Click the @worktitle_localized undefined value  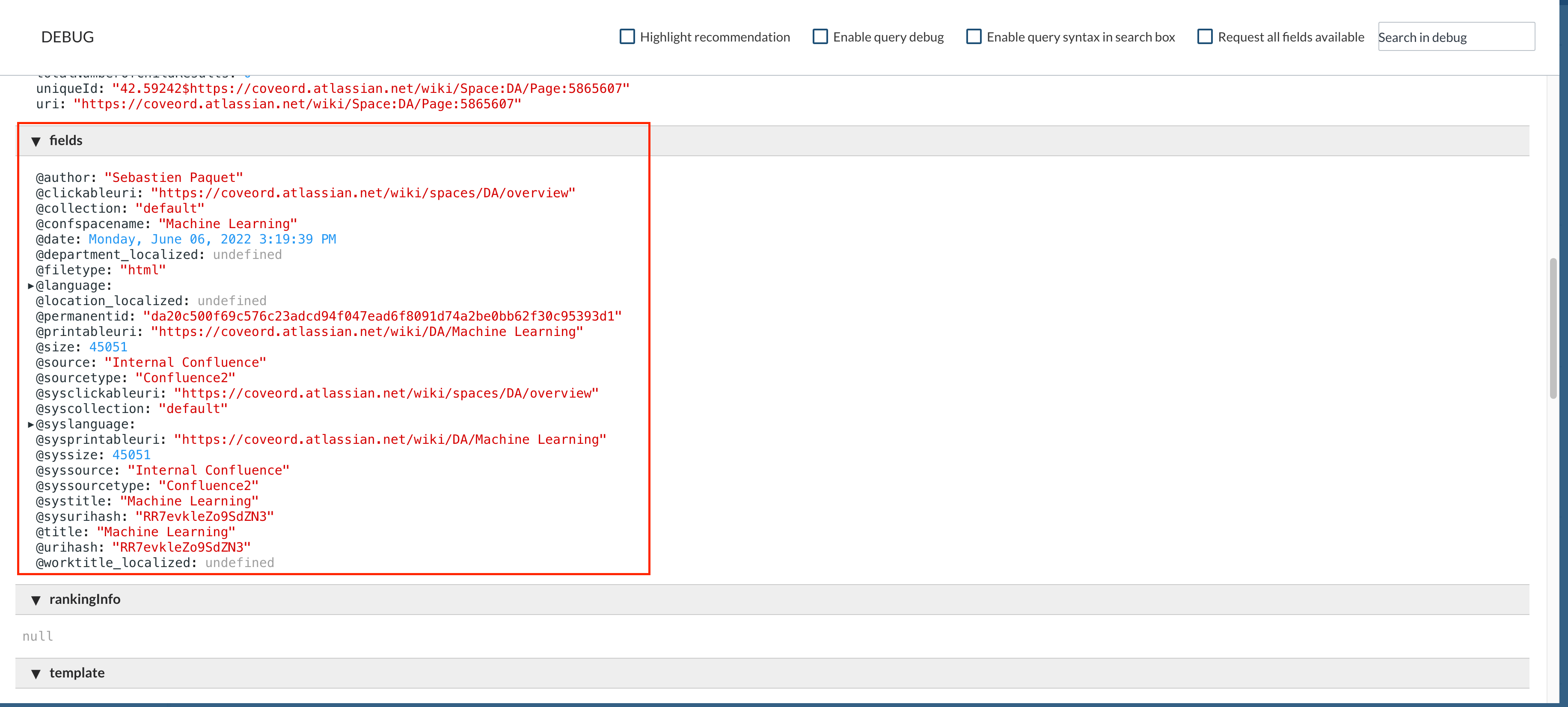pos(240,563)
